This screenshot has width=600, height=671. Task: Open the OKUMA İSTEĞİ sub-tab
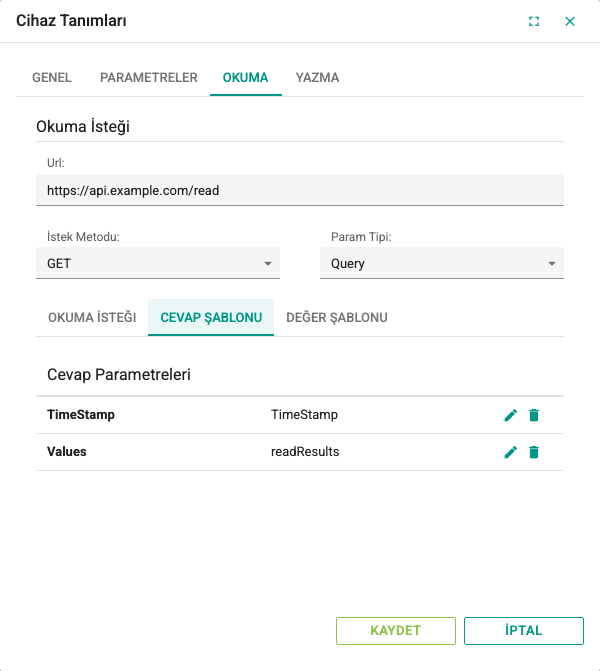(x=92, y=318)
